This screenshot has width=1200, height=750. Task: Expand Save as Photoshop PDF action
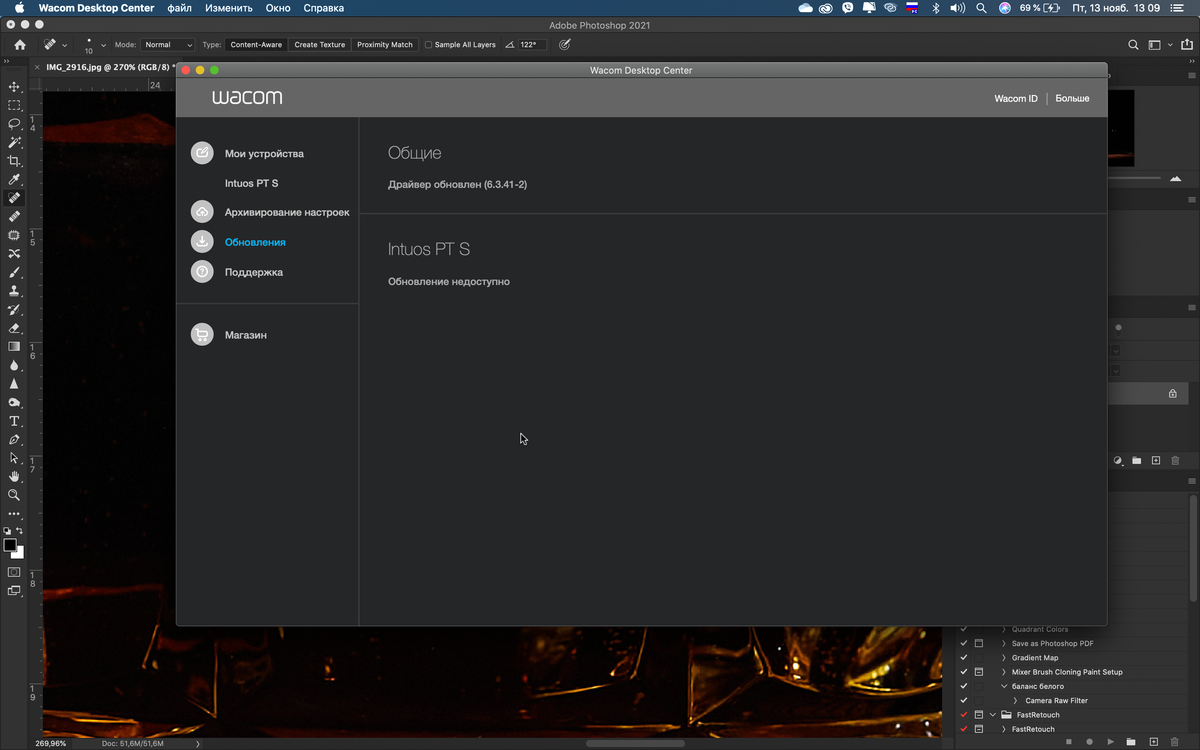pyautogui.click(x=1004, y=644)
